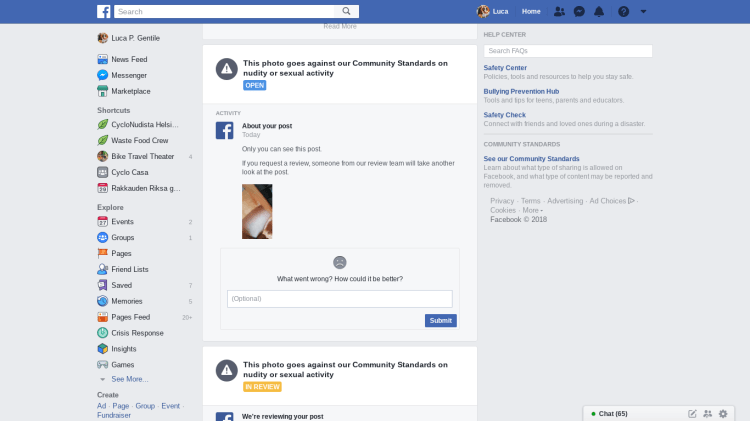This screenshot has height=421, width=750.
Task: Expand the More footer dropdown
Action: (x=532, y=210)
